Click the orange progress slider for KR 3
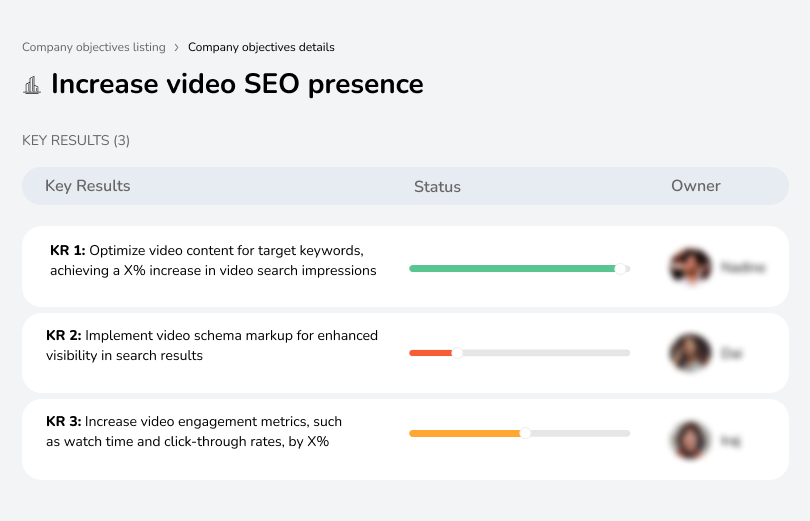The height and width of the screenshot is (521, 810). [520, 433]
